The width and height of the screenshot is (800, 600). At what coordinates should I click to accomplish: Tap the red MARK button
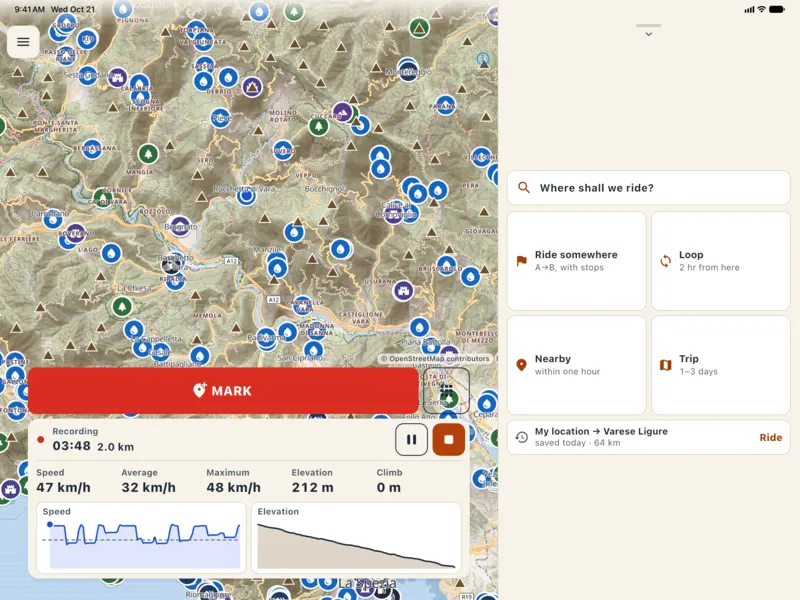(x=223, y=391)
